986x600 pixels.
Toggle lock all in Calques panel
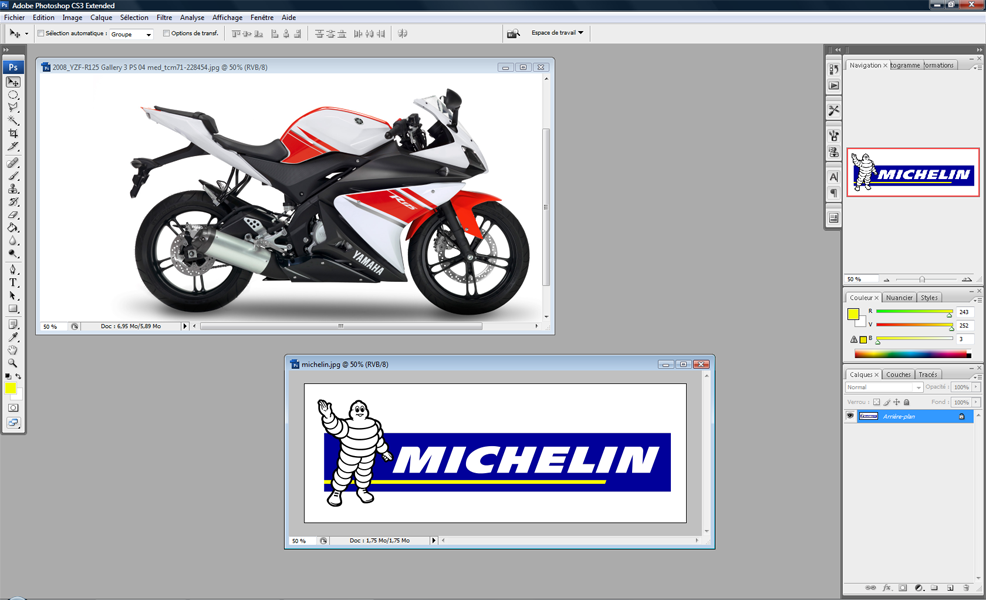click(x=907, y=402)
